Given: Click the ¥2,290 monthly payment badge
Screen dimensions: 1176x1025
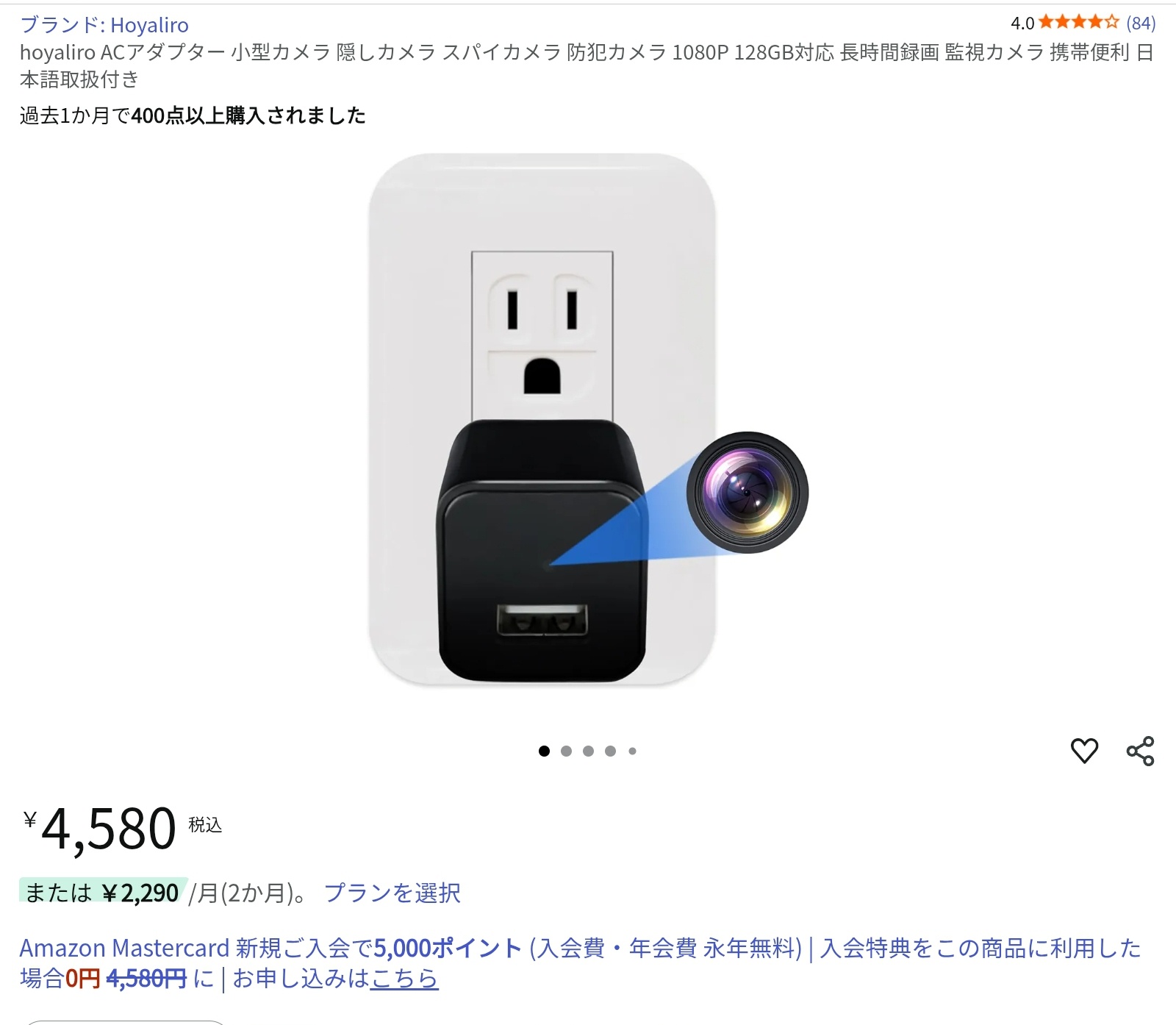Looking at the screenshot, I should [x=103, y=892].
